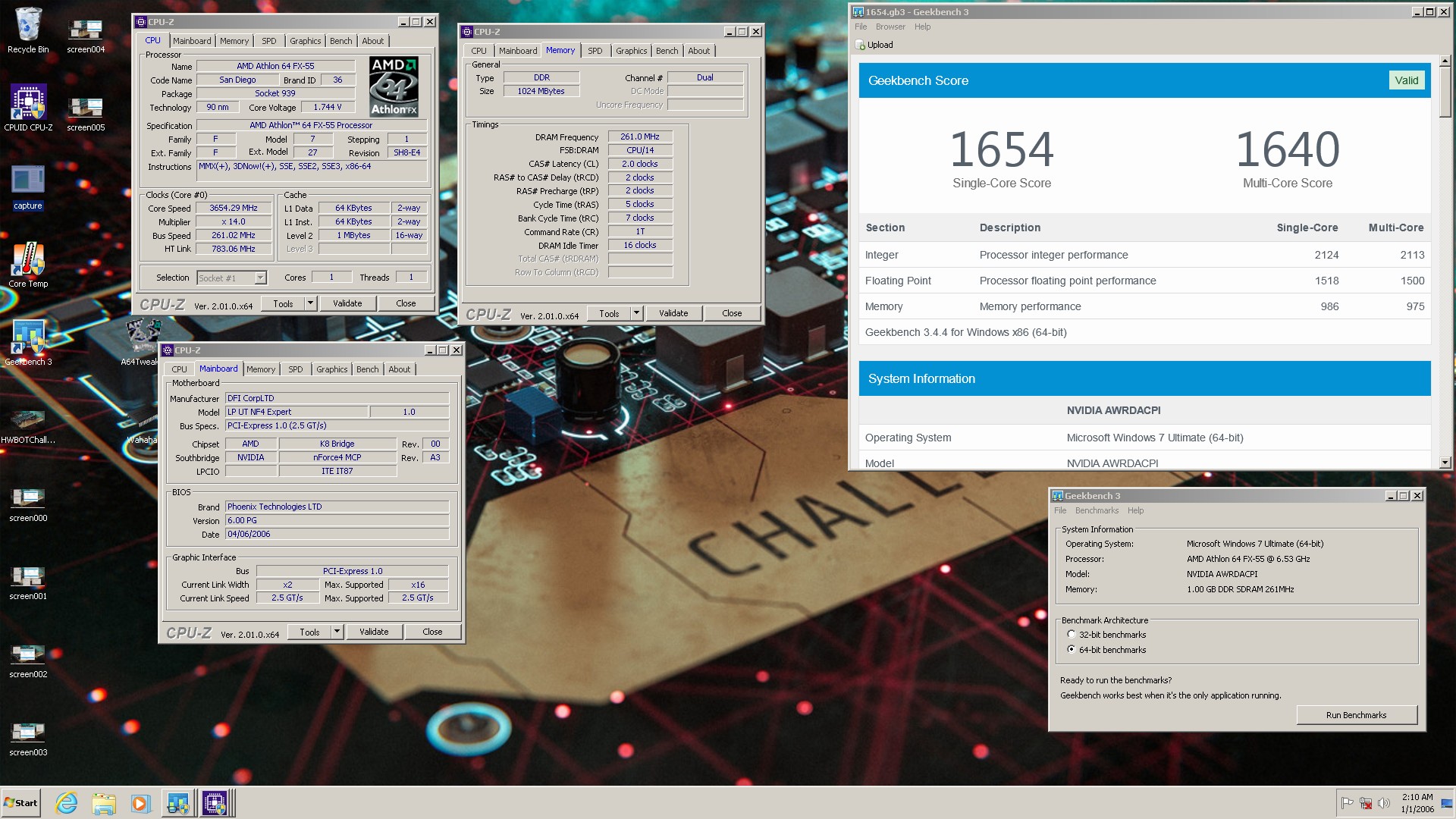The image size is (1456, 819).
Task: Click Tools button in Mainboard CPU-Z window
Action: pos(309,632)
